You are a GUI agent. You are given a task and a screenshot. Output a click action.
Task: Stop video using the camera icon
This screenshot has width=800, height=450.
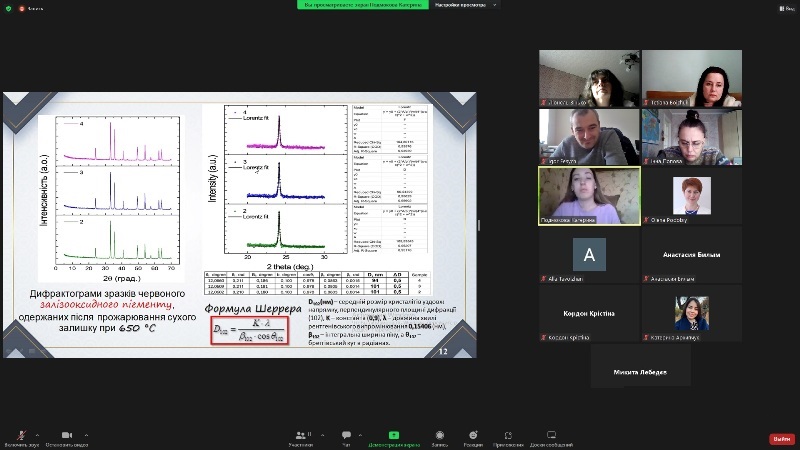[67, 437]
